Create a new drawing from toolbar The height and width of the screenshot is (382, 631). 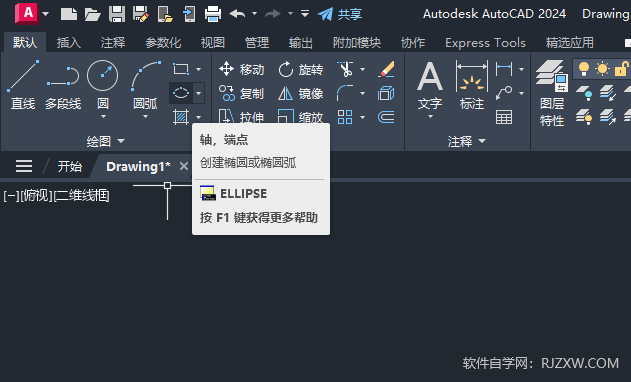(69, 14)
